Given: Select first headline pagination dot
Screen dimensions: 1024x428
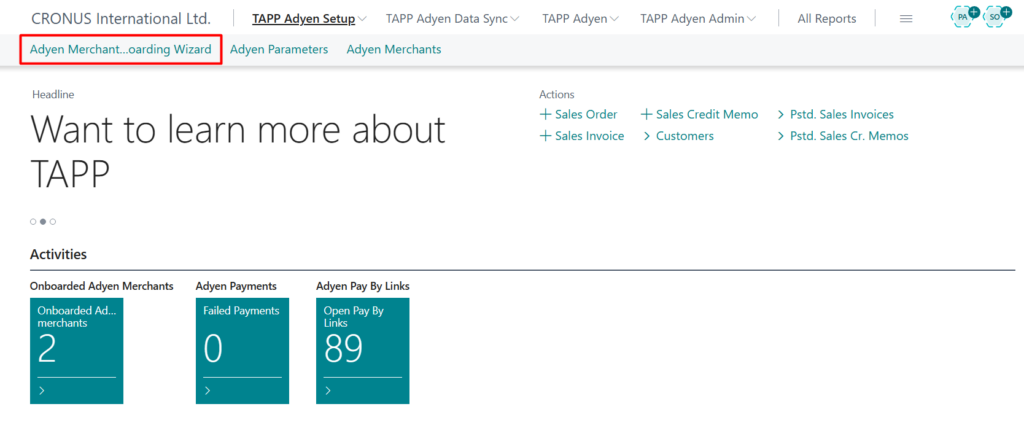Looking at the screenshot, I should coord(33,221).
